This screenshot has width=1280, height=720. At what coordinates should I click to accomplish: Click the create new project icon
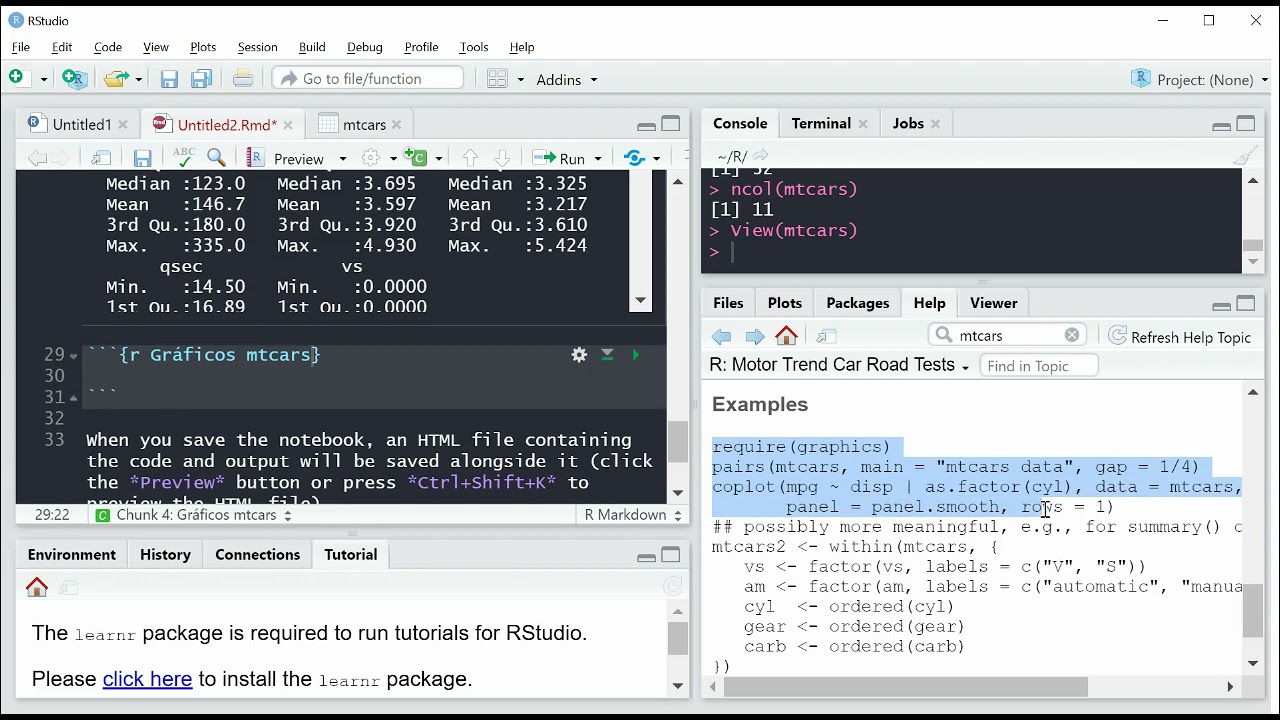[x=74, y=79]
